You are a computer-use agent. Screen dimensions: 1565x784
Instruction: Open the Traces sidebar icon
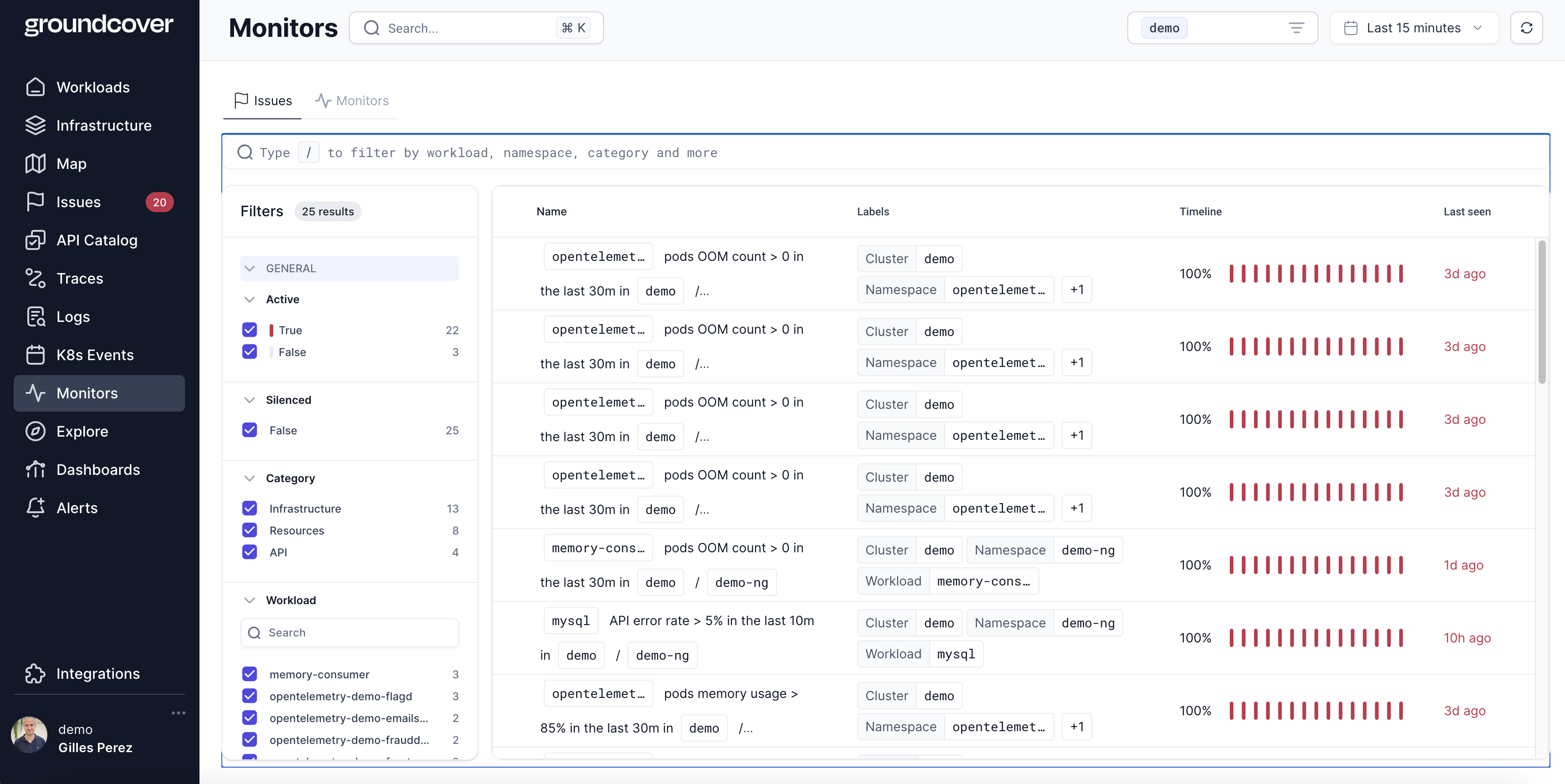(35, 279)
